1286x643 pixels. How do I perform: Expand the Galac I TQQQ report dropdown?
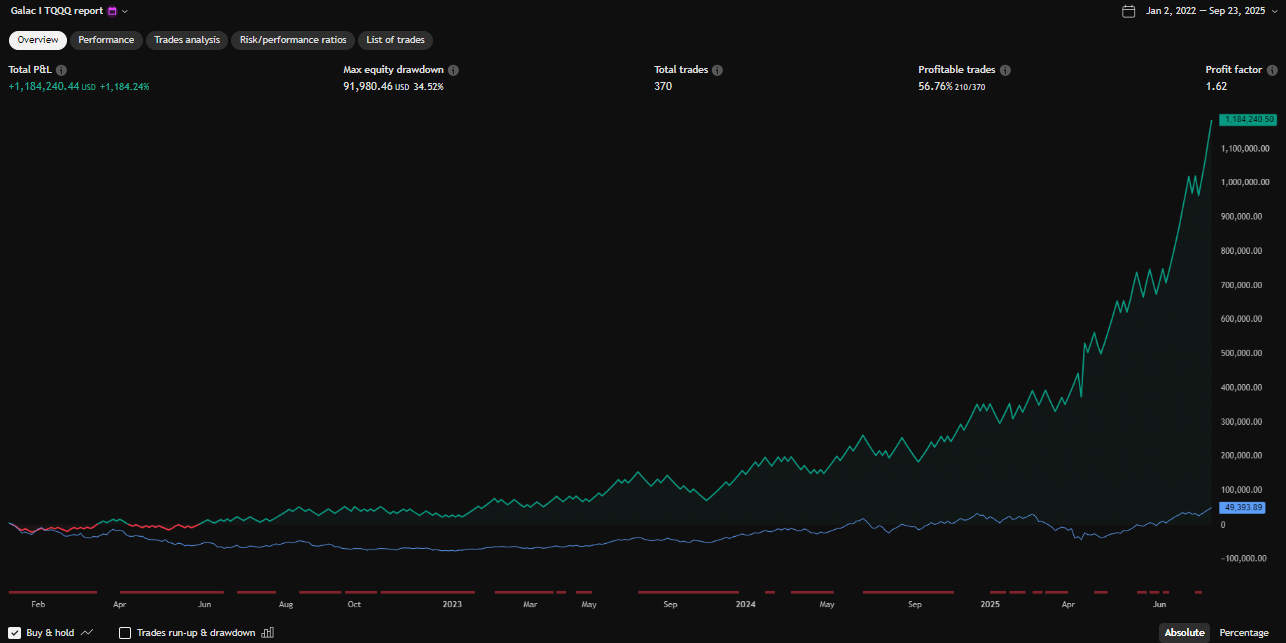click(125, 11)
